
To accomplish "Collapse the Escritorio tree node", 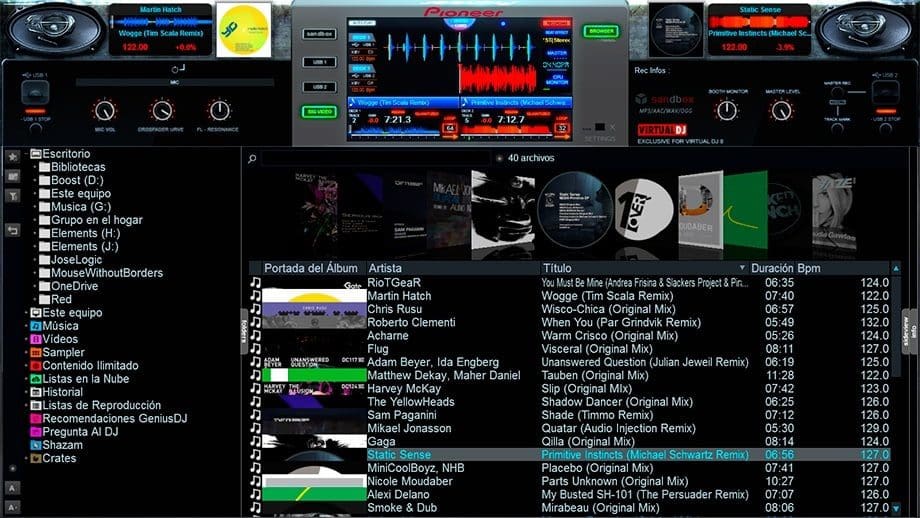I will tap(26, 154).
